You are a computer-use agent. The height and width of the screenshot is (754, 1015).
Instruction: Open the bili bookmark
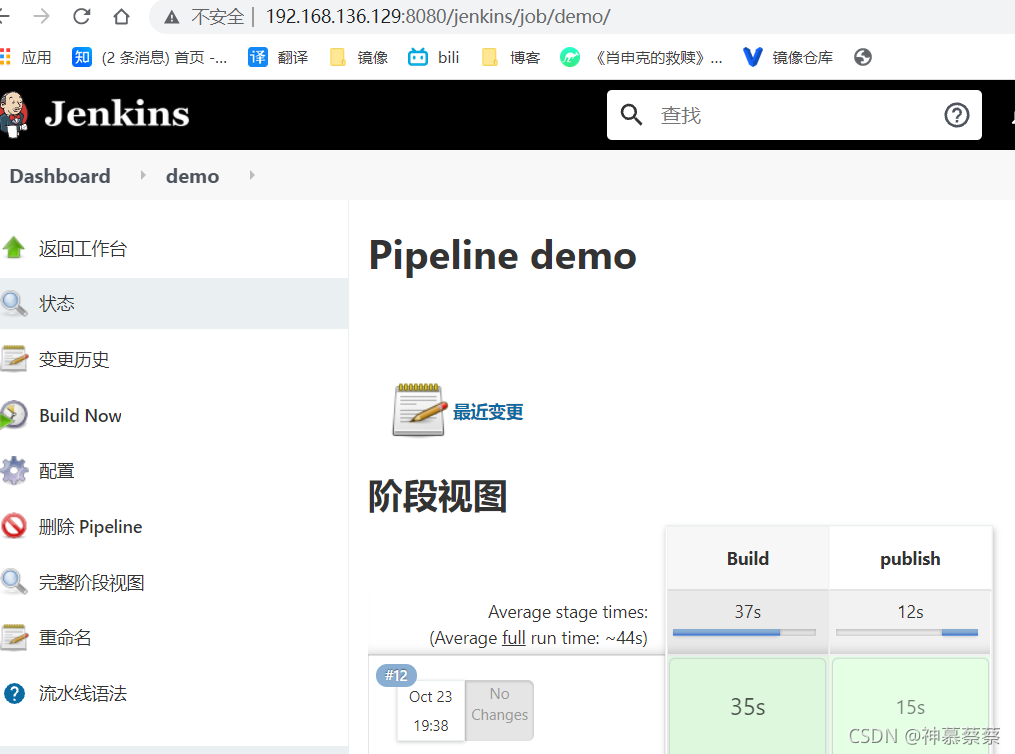coord(434,58)
